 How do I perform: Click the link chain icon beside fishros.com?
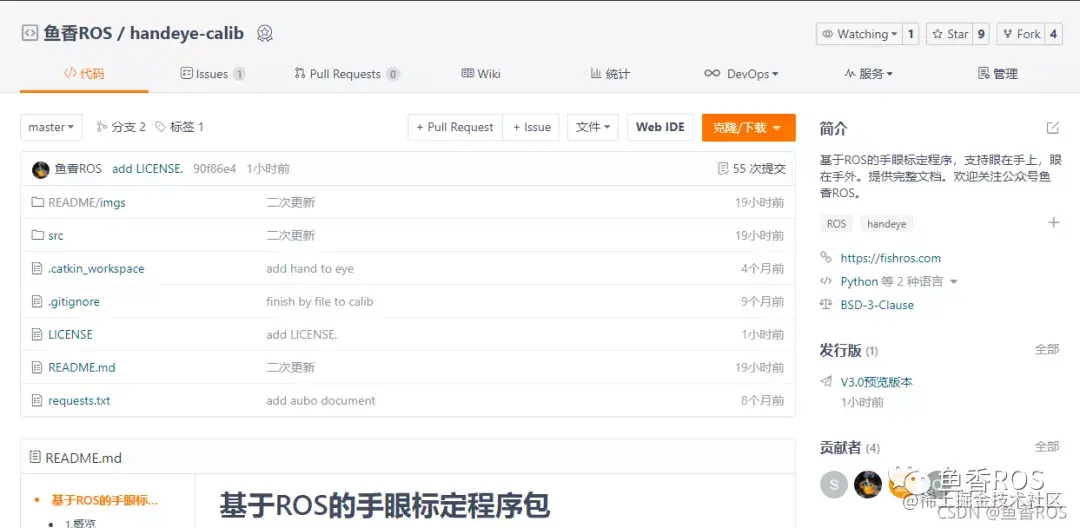click(826, 257)
